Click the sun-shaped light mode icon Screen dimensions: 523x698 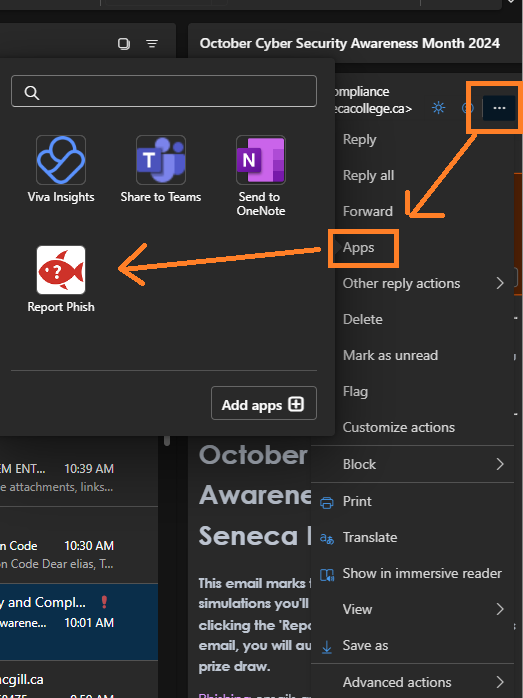pos(438,108)
